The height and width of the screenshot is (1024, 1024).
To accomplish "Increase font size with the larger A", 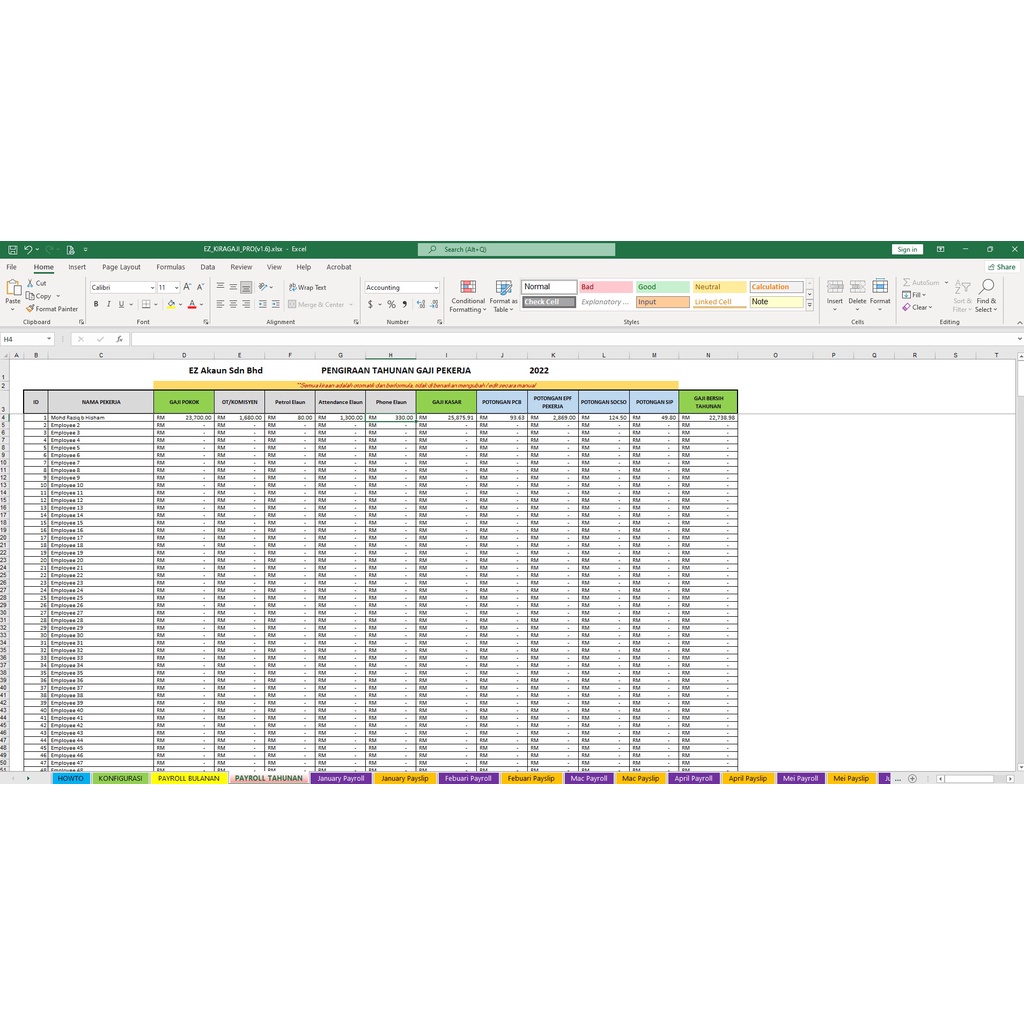I will click(187, 287).
